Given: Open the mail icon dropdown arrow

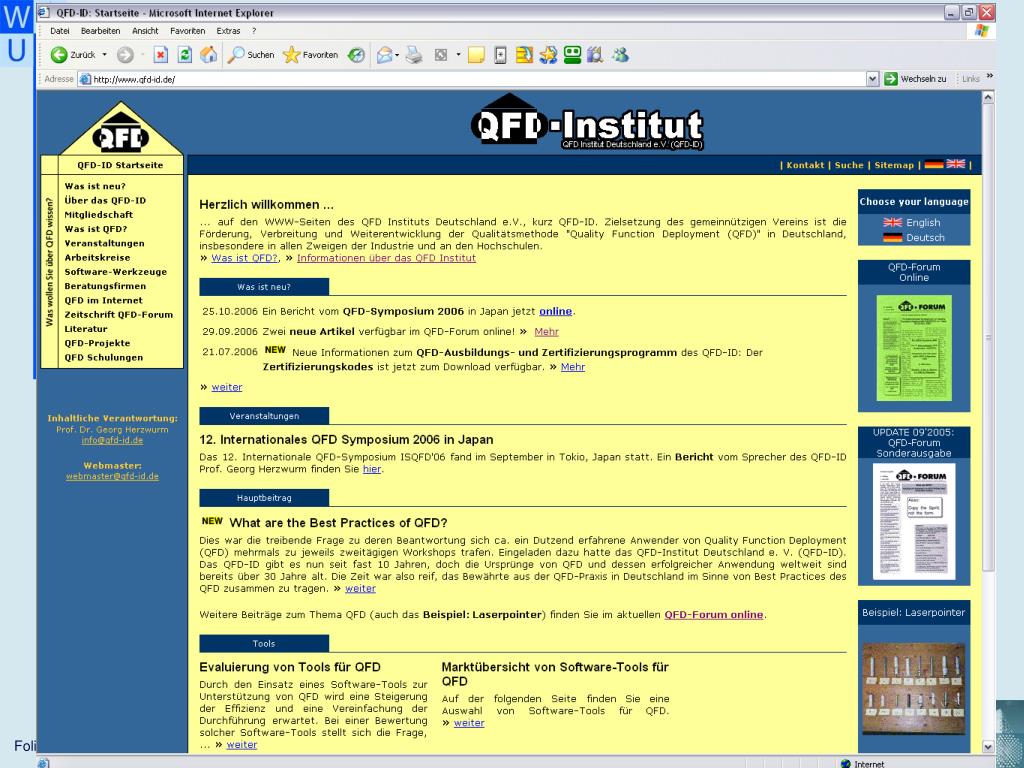Looking at the screenshot, I should click(x=397, y=55).
